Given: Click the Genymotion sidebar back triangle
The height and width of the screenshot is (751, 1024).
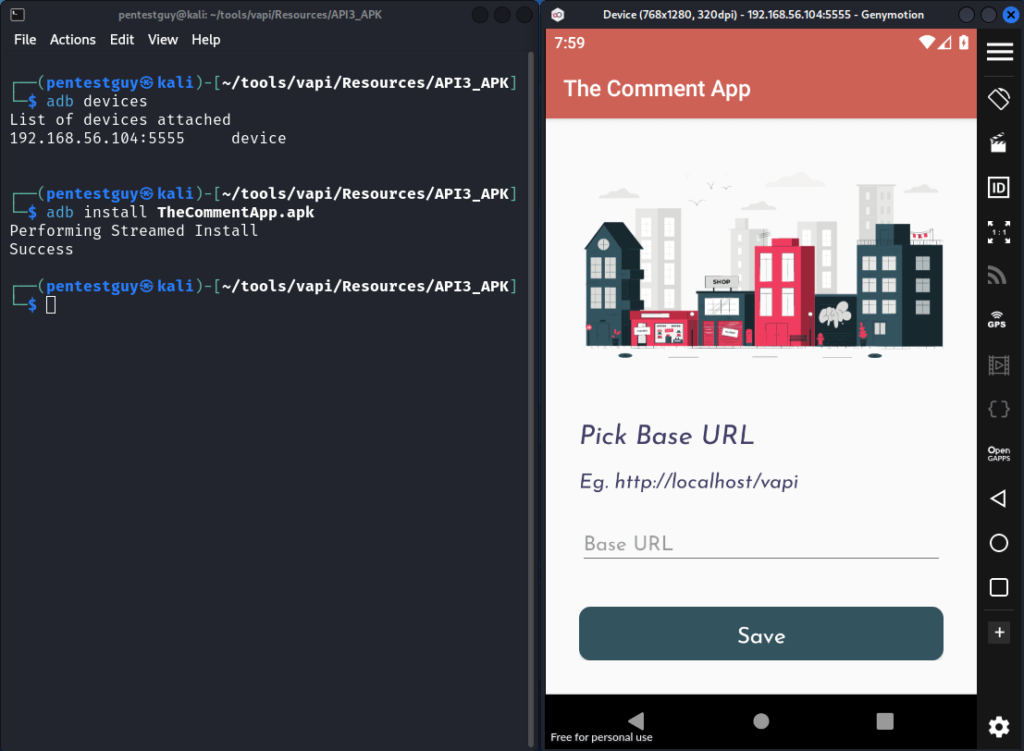Looking at the screenshot, I should coord(998,499).
